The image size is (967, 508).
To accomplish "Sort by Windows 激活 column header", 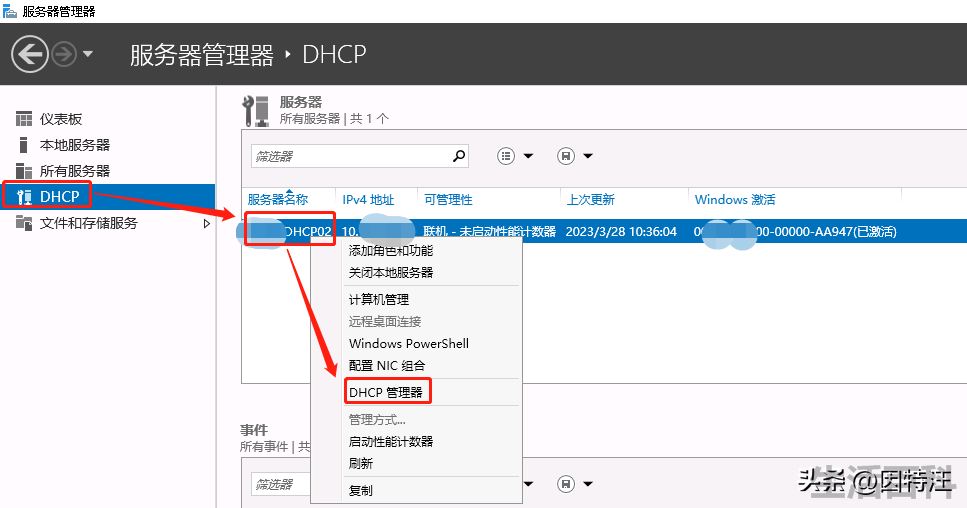I will pos(735,199).
